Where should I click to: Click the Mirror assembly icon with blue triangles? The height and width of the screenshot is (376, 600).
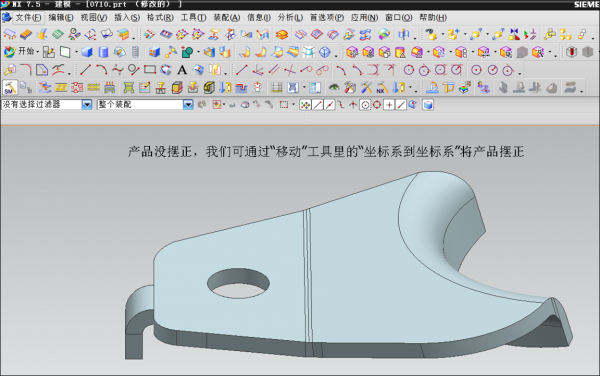(514, 34)
